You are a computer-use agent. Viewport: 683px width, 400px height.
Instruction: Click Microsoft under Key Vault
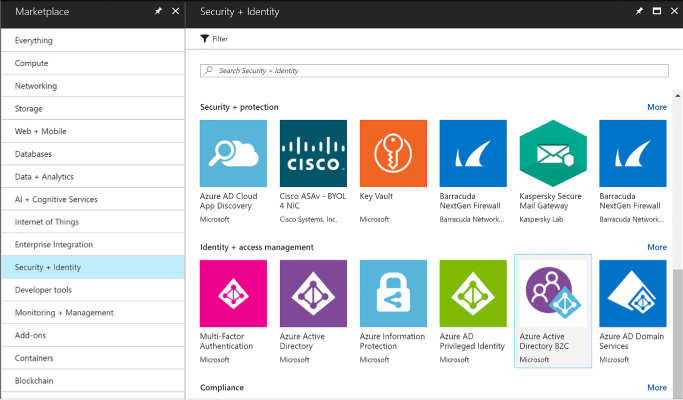374,219
